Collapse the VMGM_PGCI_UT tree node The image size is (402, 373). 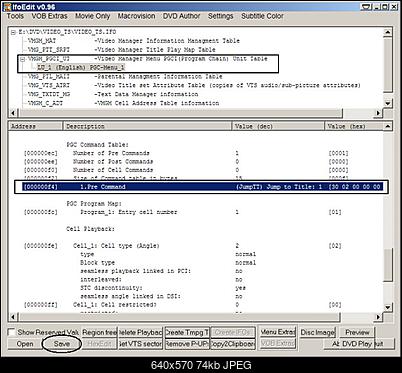pos(22,59)
